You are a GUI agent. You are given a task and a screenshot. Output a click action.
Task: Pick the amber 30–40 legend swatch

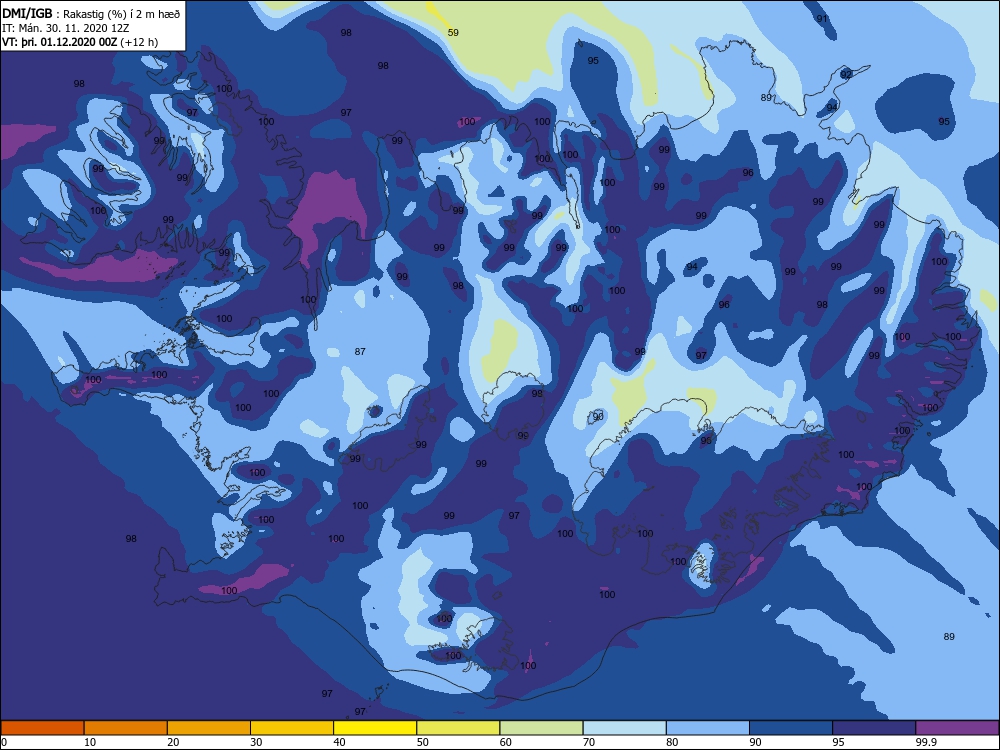pyautogui.click(x=292, y=728)
